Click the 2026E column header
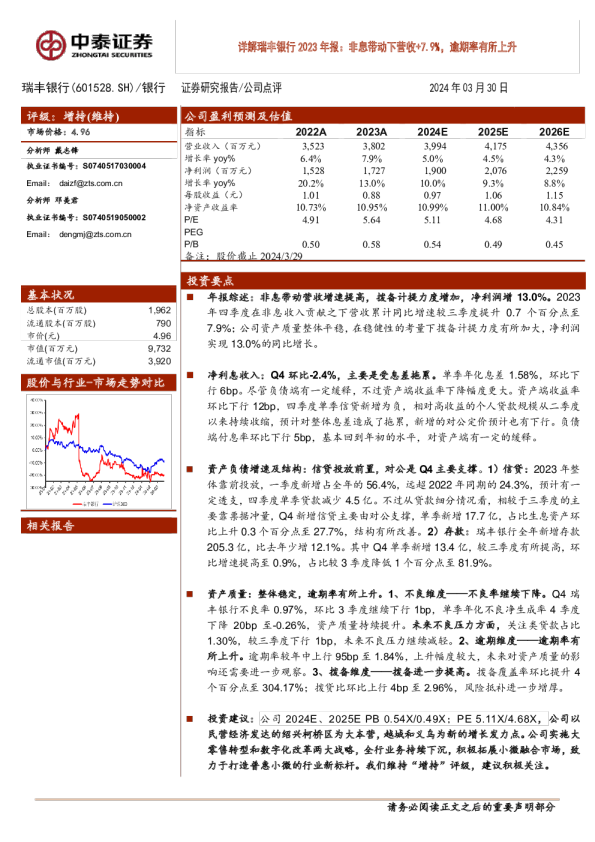This screenshot has width=595, height=842. pos(554,132)
